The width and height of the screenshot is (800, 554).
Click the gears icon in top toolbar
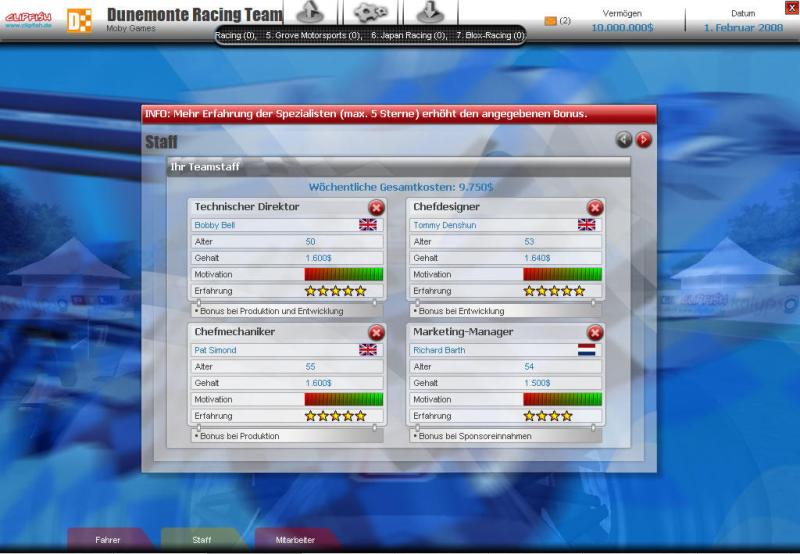click(x=370, y=12)
